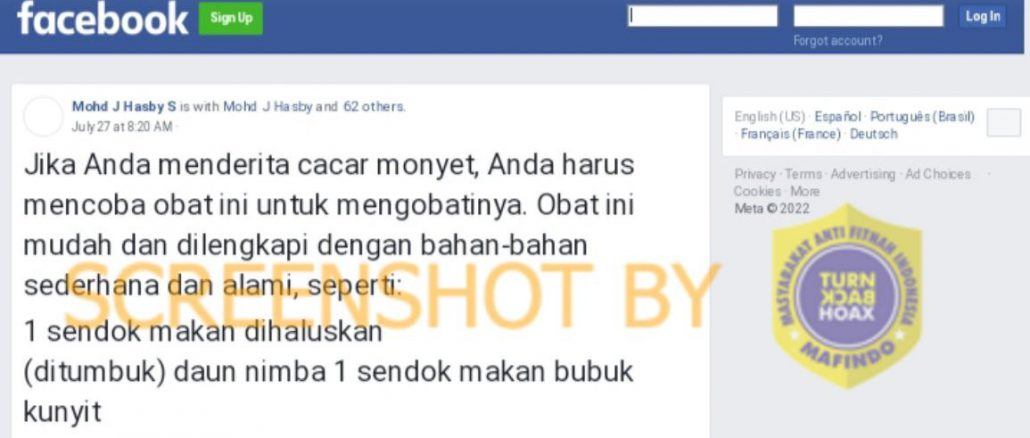Open the Mohd J Hasby S author link
Image resolution: width=1030 pixels, height=438 pixels.
pyautogui.click(x=124, y=106)
